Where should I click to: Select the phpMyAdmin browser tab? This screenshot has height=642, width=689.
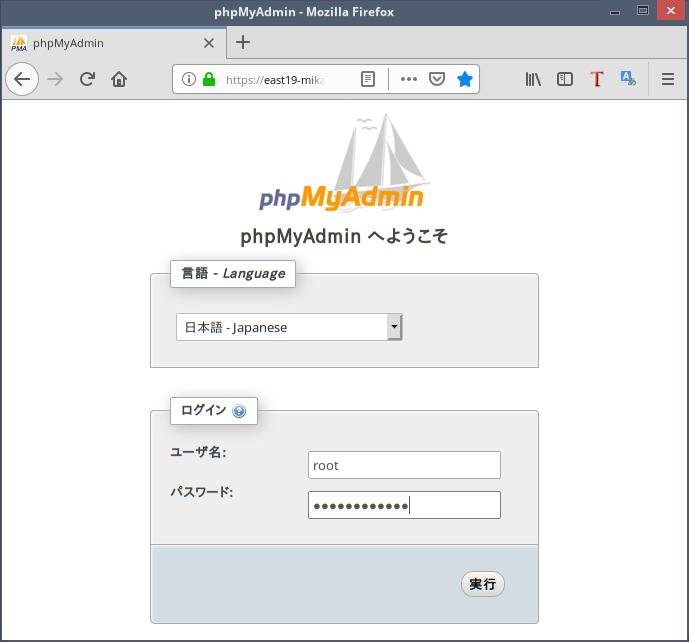pyautogui.click(x=114, y=43)
